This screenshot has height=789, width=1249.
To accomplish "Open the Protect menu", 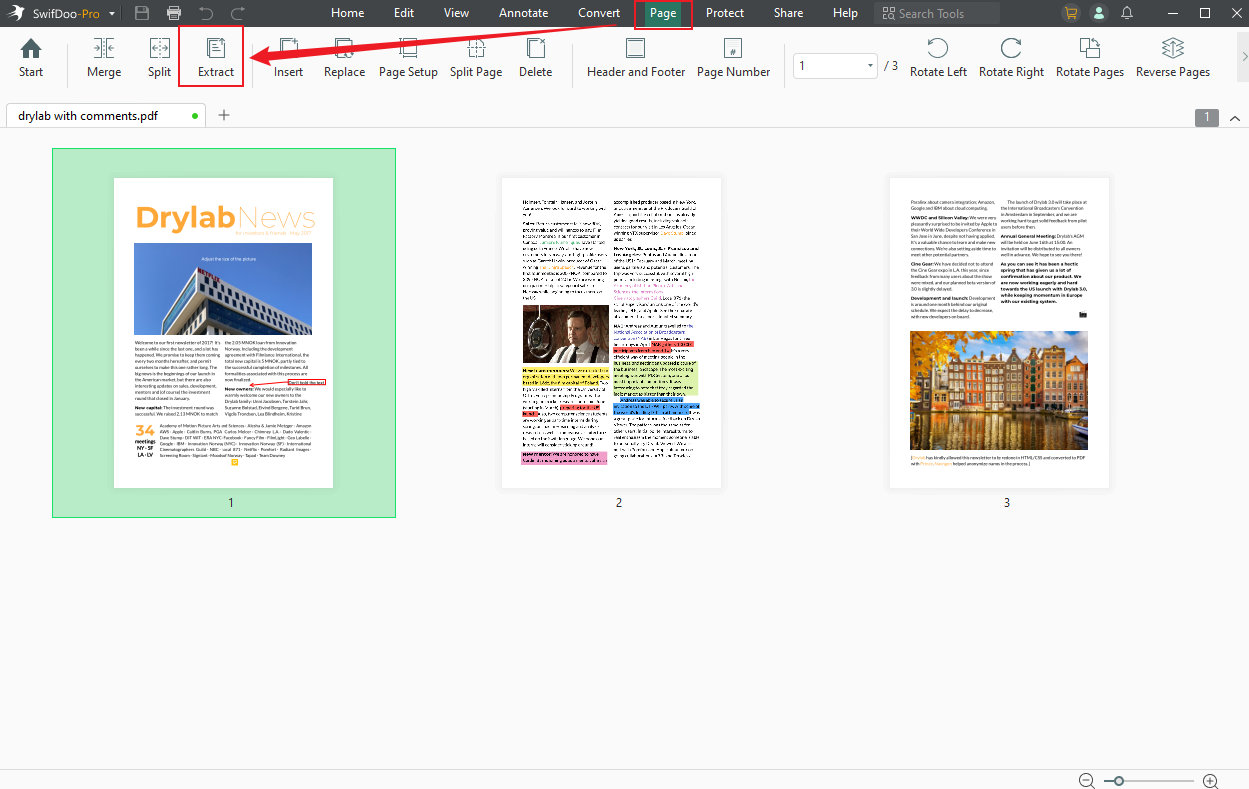I will point(724,13).
